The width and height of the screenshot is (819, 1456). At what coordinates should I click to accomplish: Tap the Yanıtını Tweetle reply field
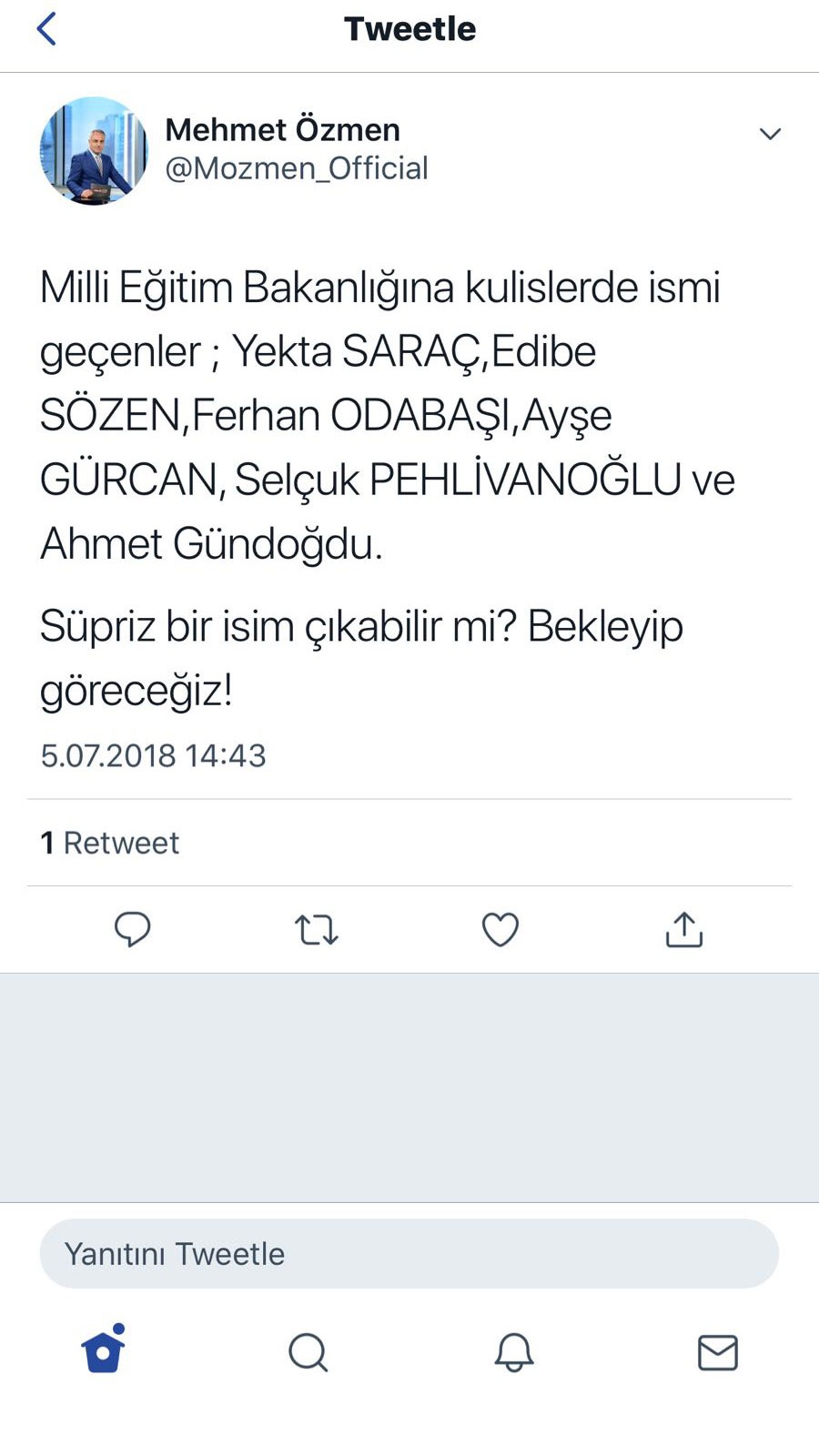point(409,1253)
